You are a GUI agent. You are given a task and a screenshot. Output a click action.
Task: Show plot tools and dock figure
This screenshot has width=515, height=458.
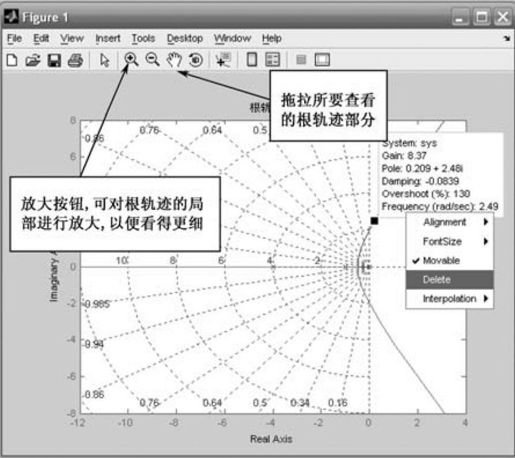[322, 60]
